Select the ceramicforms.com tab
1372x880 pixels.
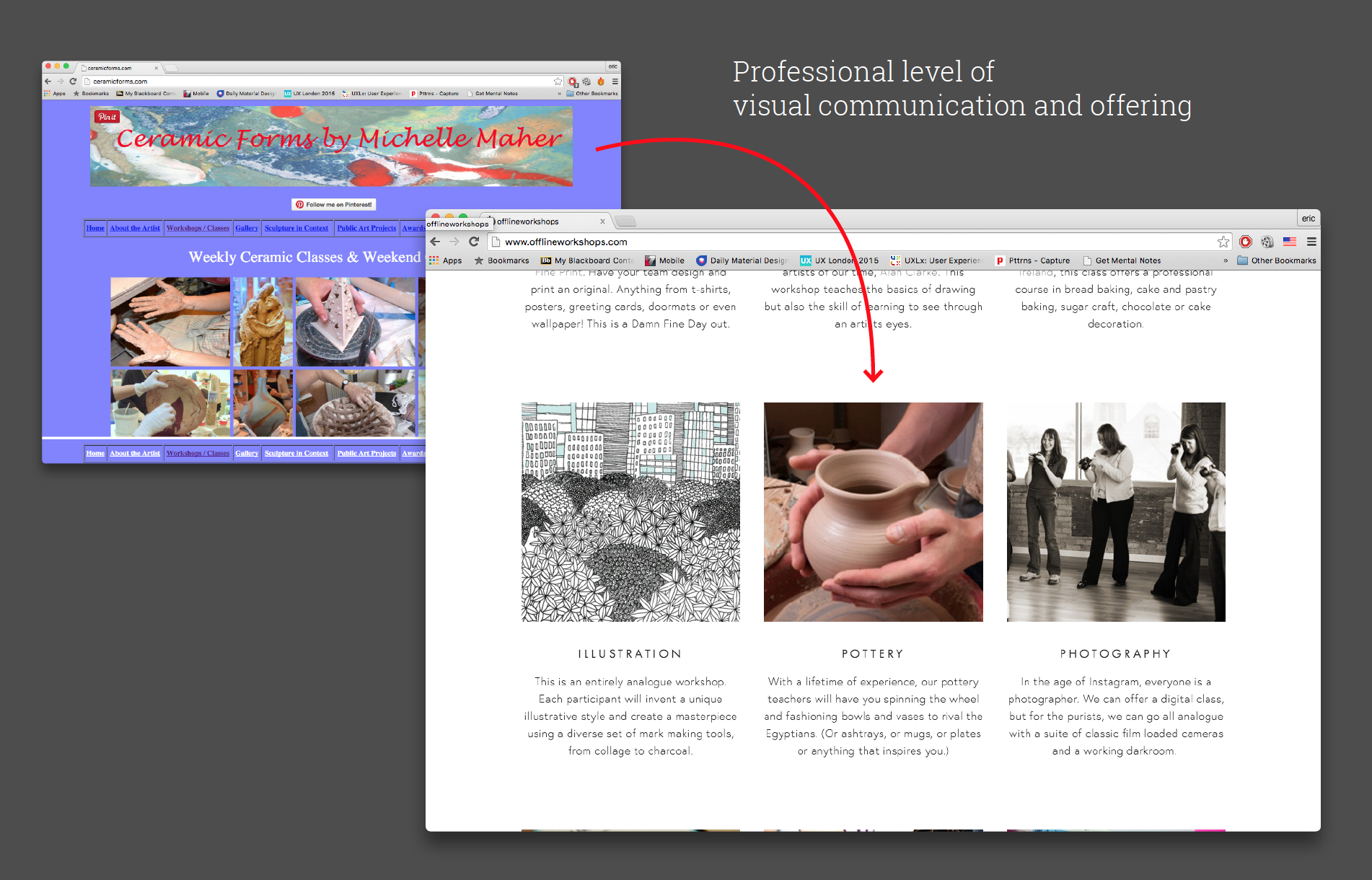point(119,68)
